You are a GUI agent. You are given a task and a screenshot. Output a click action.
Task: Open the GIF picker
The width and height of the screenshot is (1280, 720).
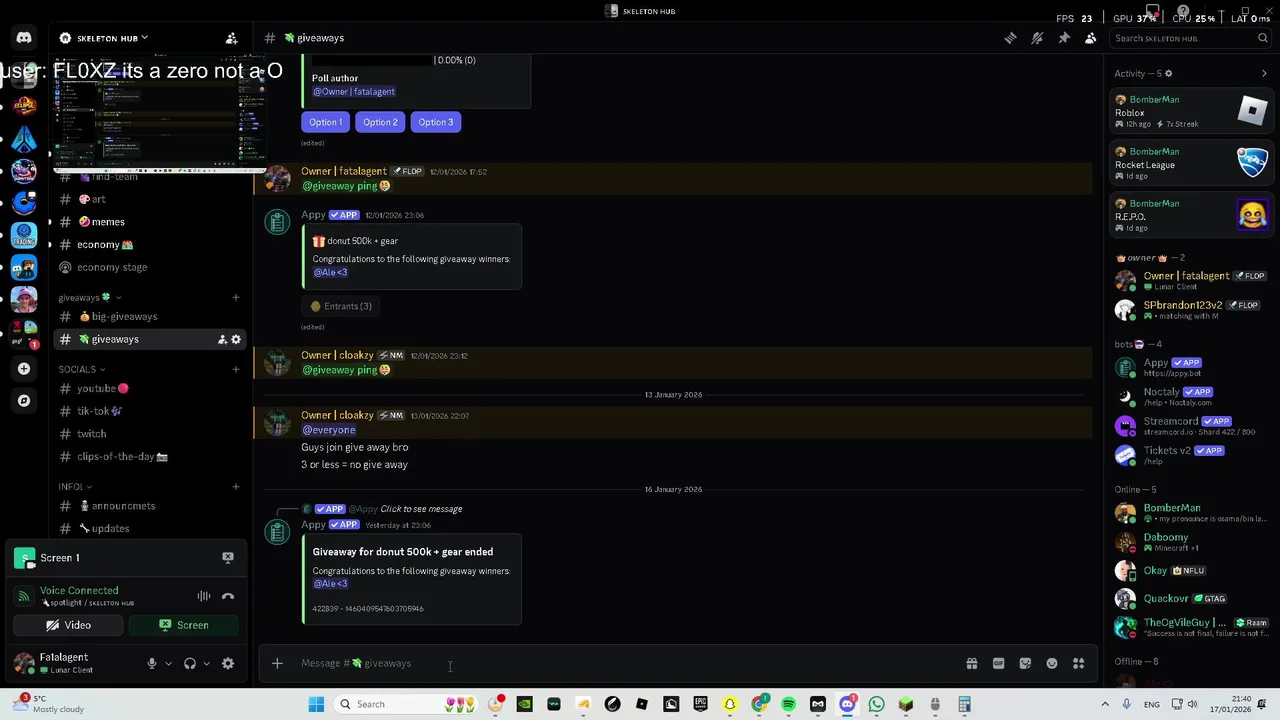coord(998,663)
